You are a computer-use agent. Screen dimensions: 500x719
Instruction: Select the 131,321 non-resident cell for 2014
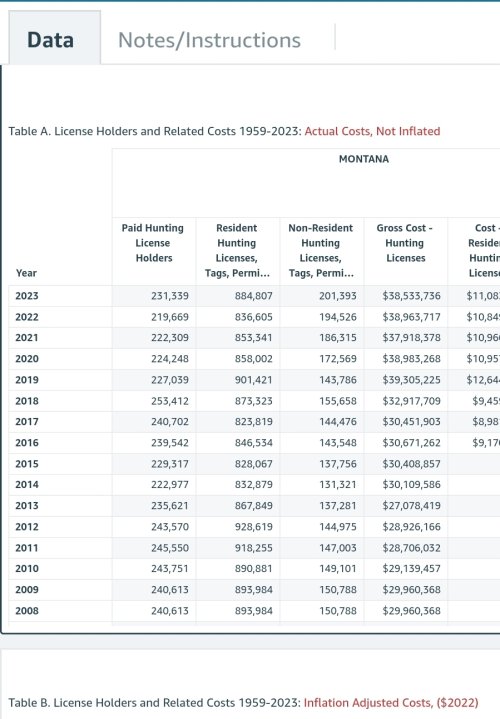(338, 485)
